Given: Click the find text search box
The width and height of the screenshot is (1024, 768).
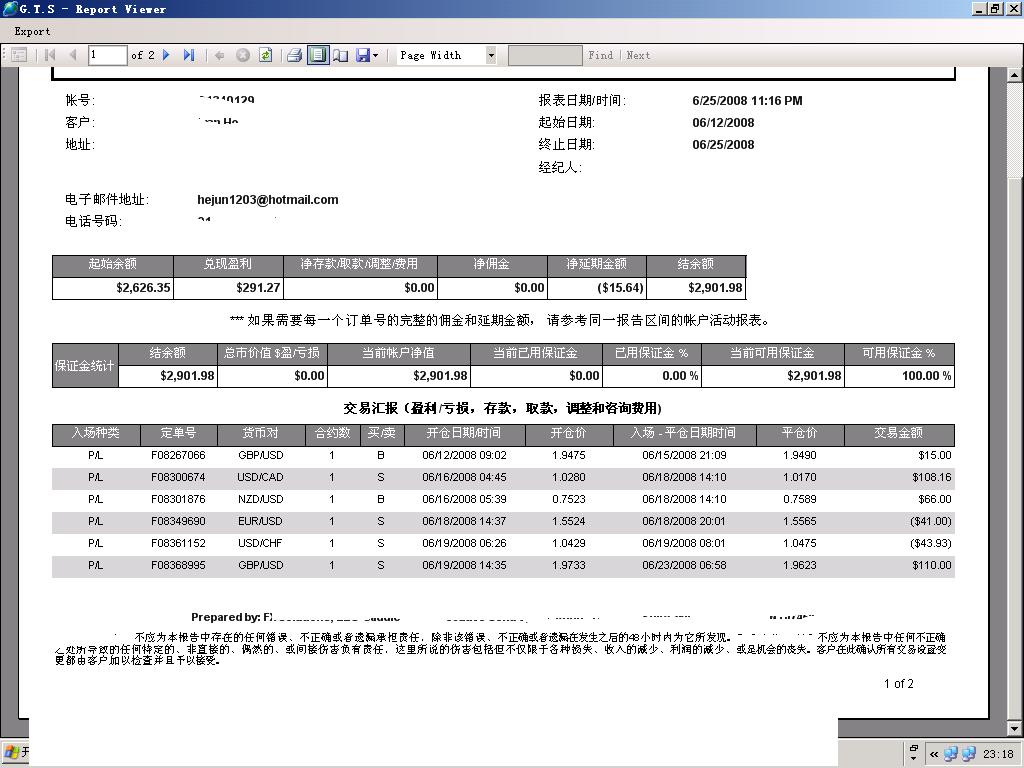Looking at the screenshot, I should click(544, 56).
